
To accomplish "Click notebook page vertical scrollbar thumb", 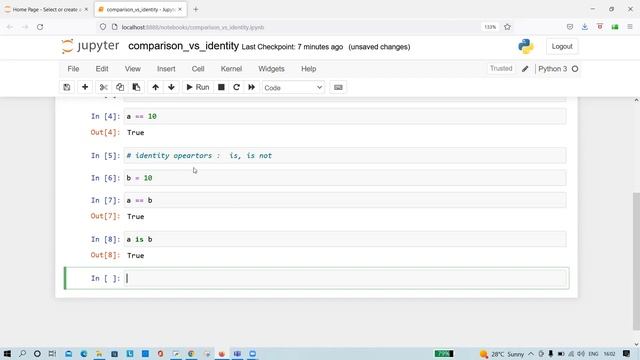I will pos(636,260).
